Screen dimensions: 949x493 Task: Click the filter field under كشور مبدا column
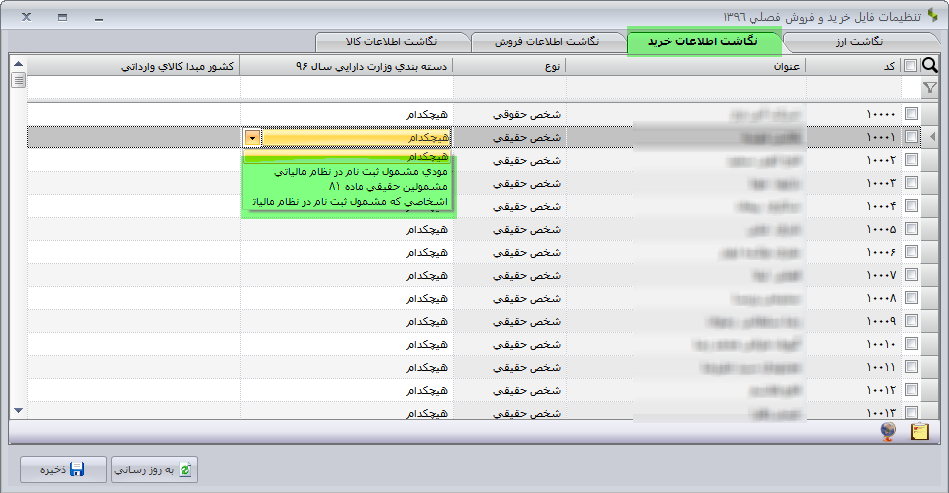tap(133, 88)
